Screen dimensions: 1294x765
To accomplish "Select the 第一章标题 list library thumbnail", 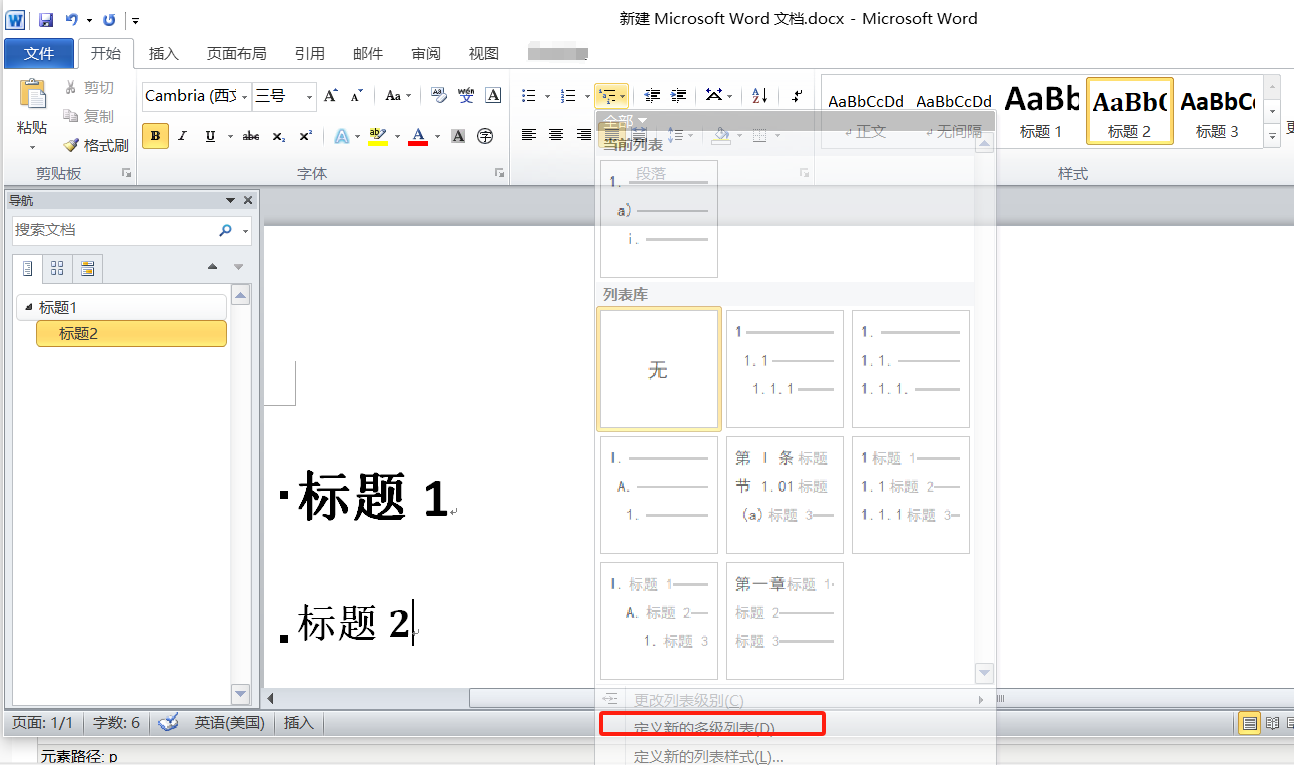I will click(x=784, y=620).
